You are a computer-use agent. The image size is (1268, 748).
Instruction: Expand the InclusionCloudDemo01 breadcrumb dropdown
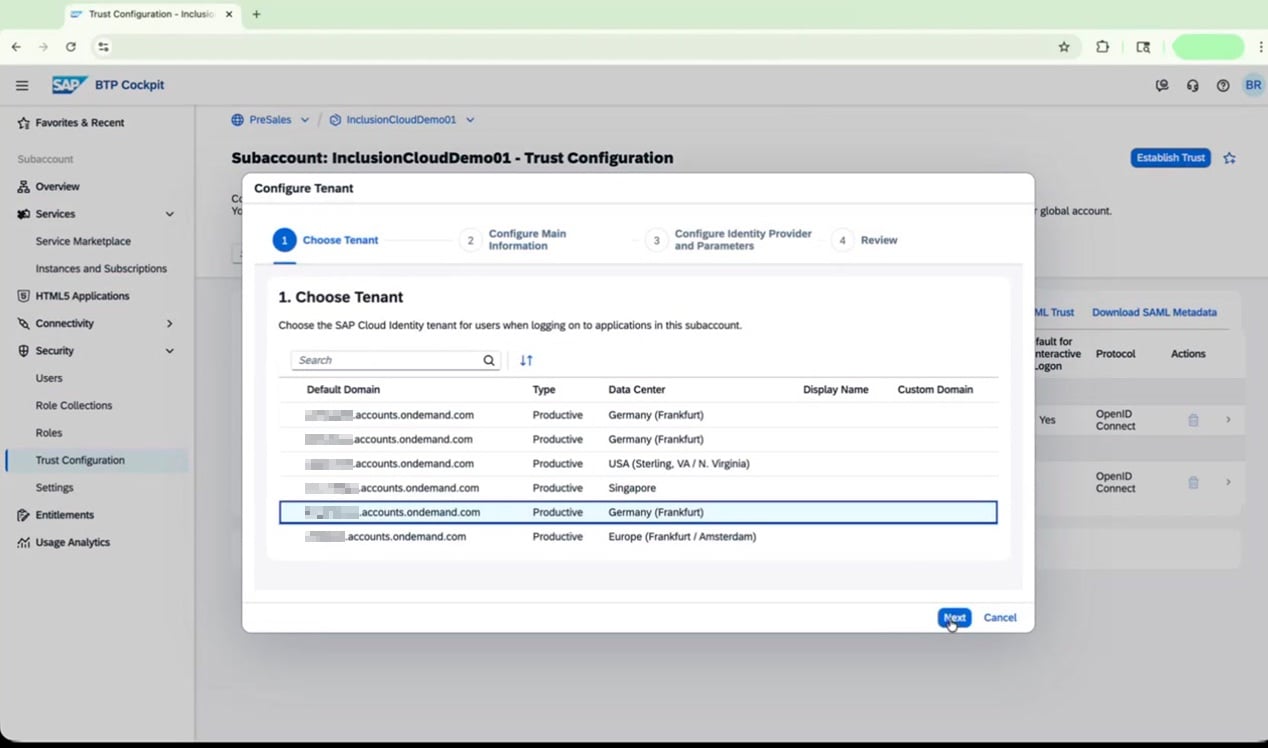coord(470,120)
